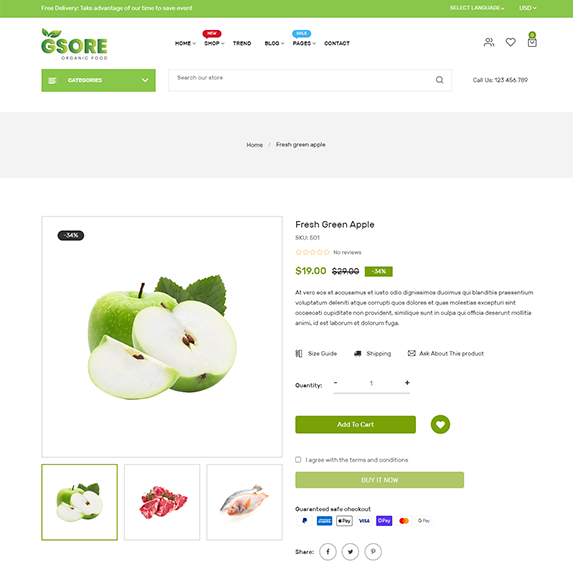Share on Twitter
This screenshot has height=583, width=573.
click(x=350, y=552)
